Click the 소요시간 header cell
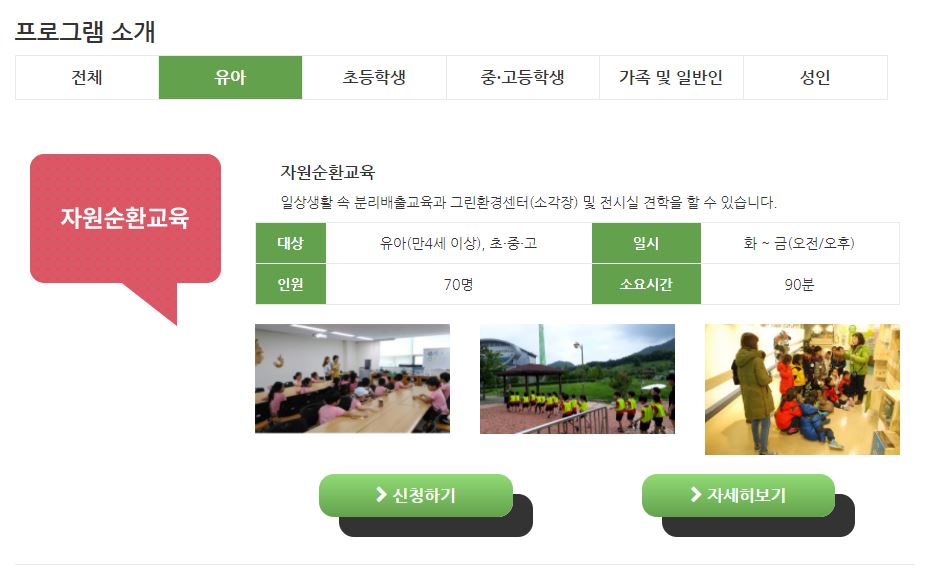Viewport: 933px width, 582px height. [646, 284]
